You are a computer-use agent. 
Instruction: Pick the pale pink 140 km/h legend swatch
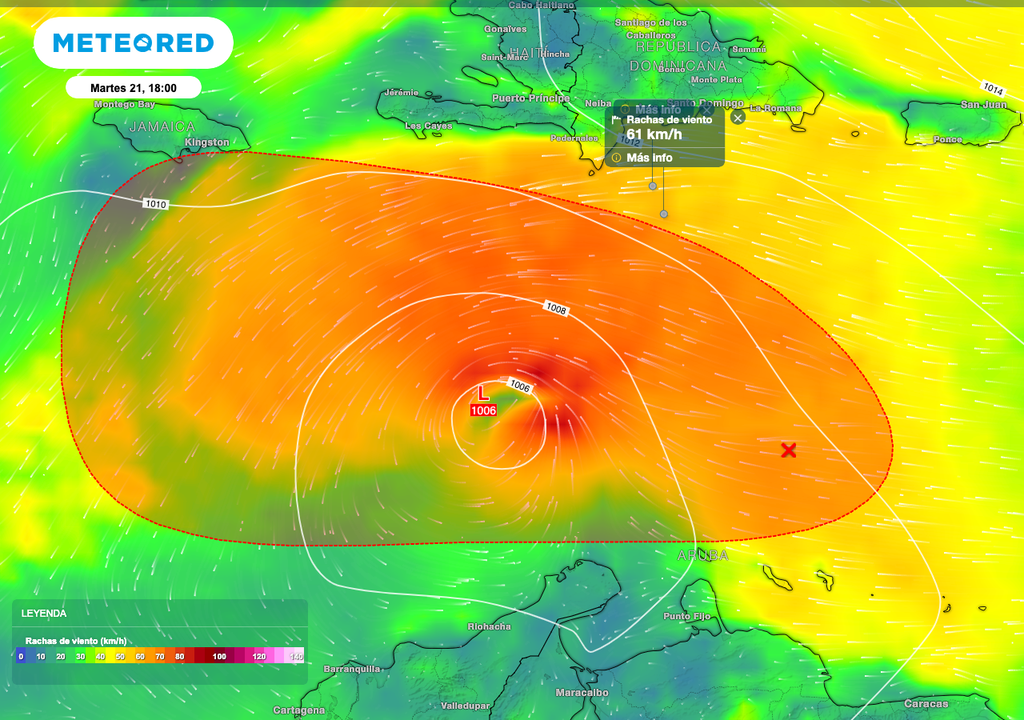pos(297,656)
